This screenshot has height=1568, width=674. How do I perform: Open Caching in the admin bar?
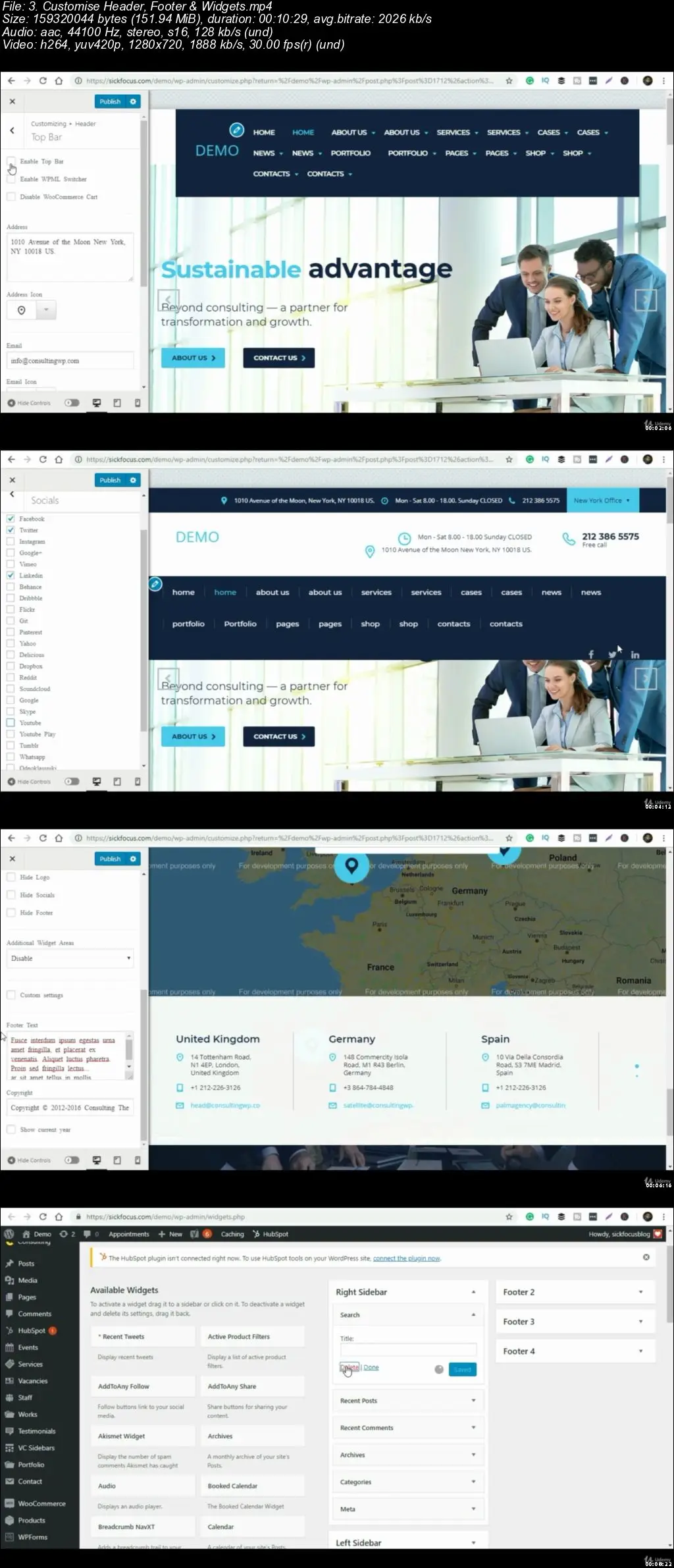tap(232, 1234)
